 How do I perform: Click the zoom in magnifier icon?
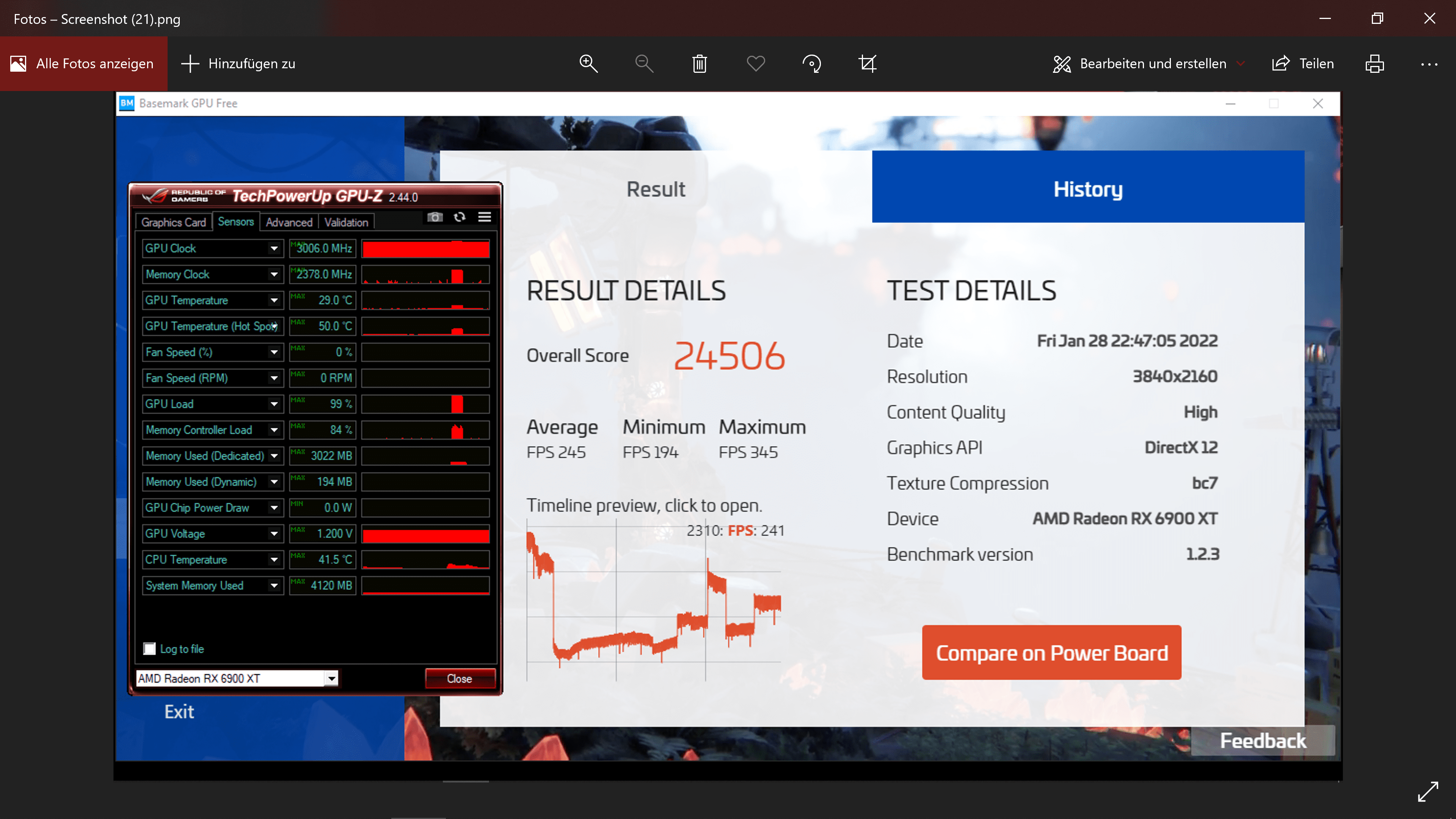(588, 63)
